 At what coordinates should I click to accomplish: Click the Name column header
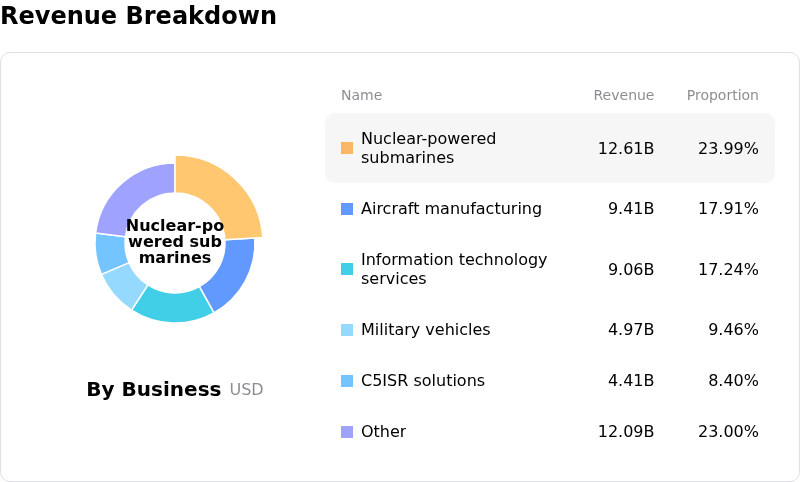(x=361, y=96)
